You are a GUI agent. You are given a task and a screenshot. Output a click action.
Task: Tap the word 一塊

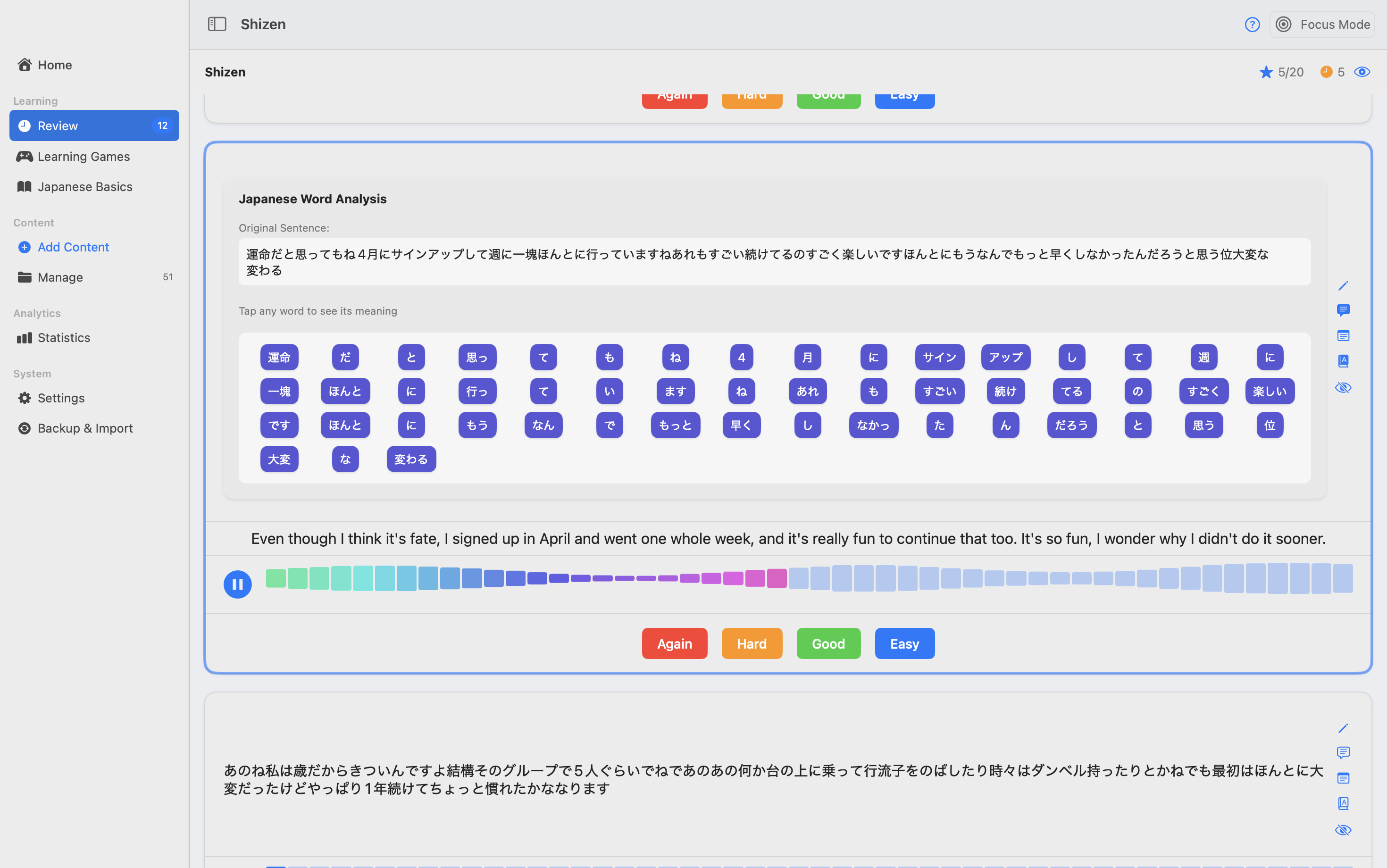279,392
